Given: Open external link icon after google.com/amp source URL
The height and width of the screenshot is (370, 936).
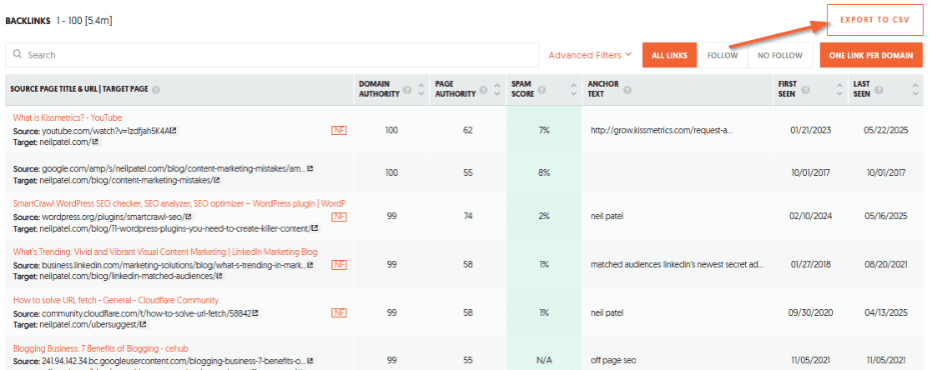Looking at the screenshot, I should pyautogui.click(x=310, y=169).
